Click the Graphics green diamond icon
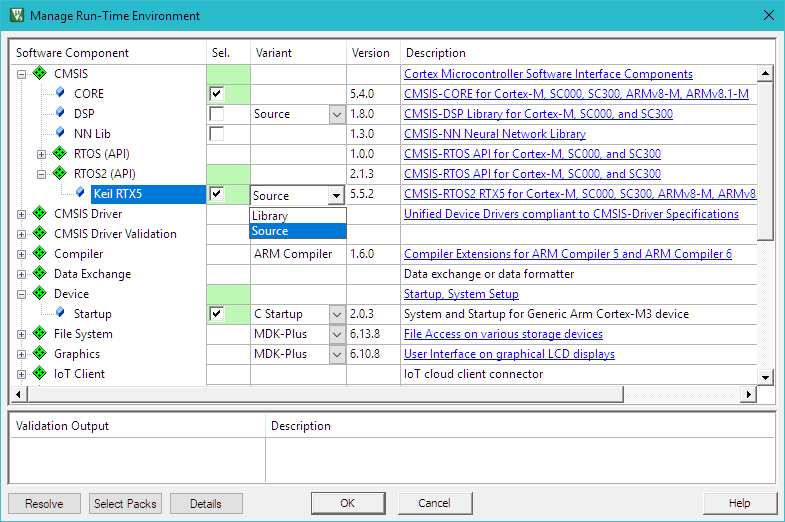This screenshot has height=522, width=785. pyautogui.click(x=40, y=353)
